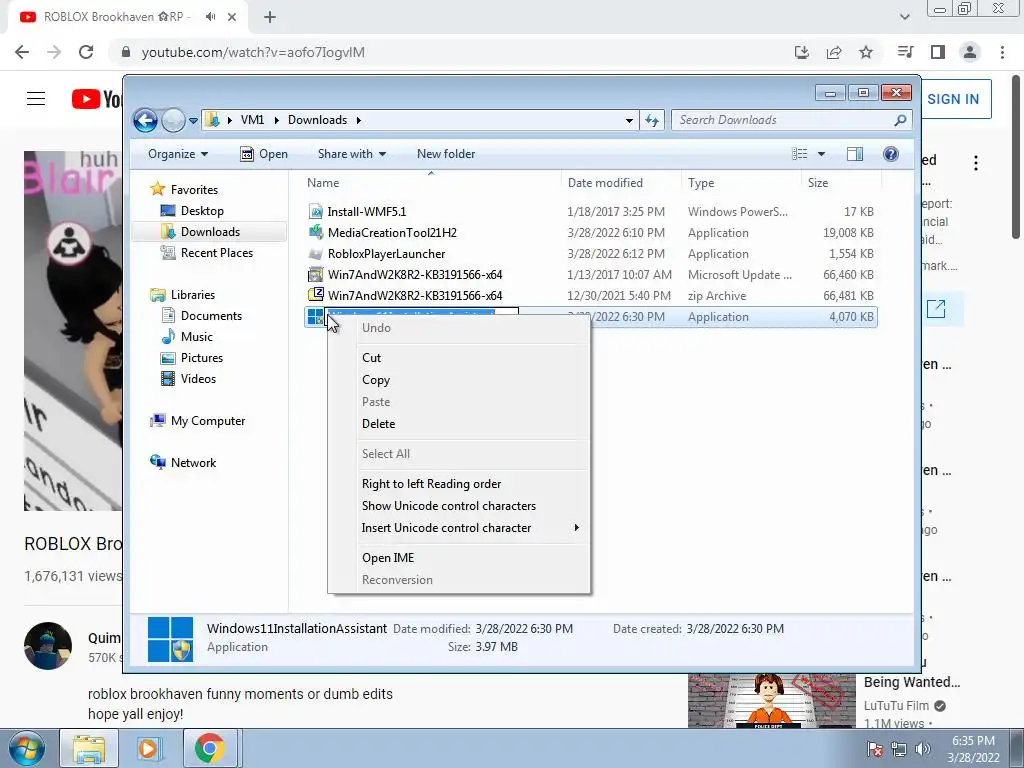
Task: Click the refresh button beside address bar
Action: point(652,120)
